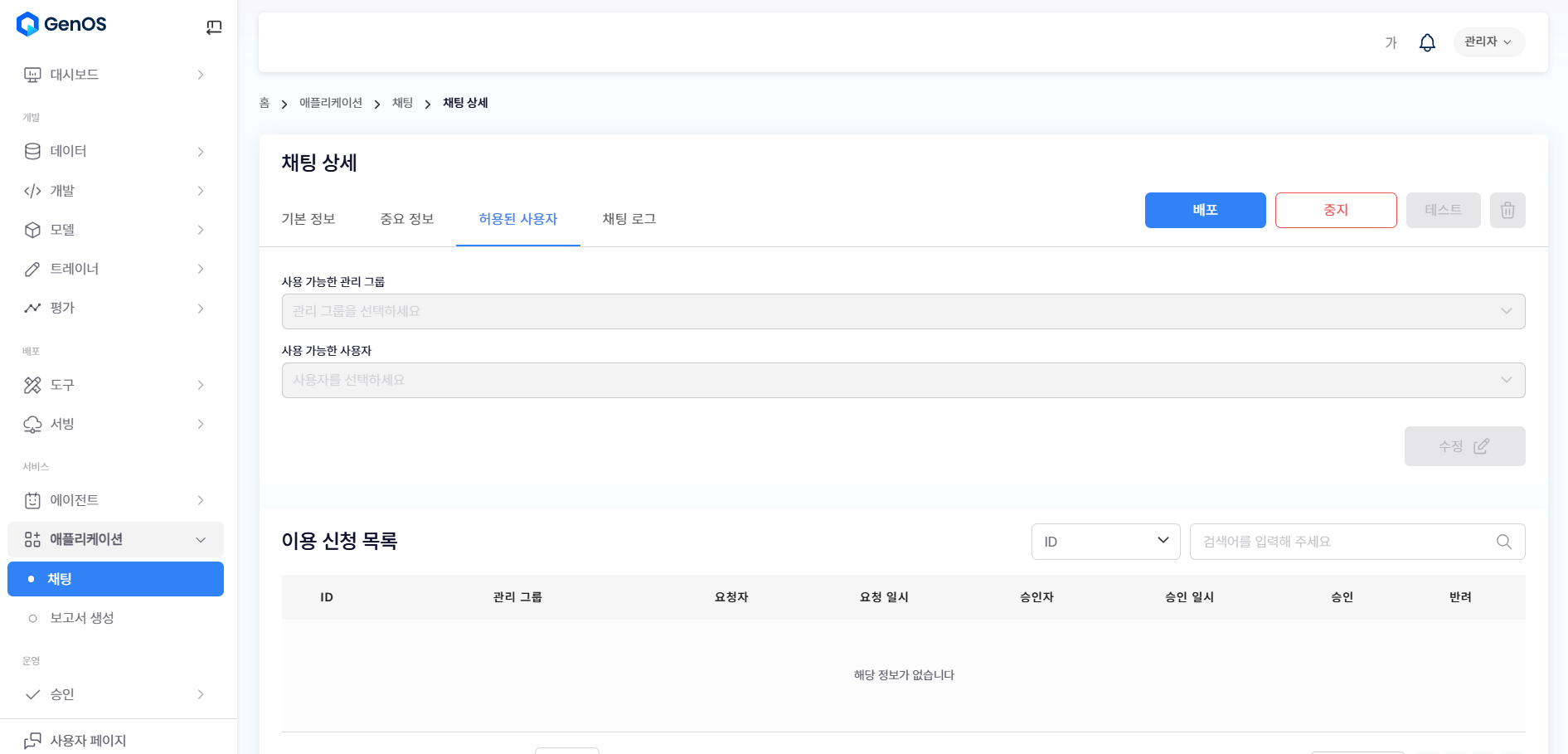Open the 관리자 account dropdown

click(1488, 41)
